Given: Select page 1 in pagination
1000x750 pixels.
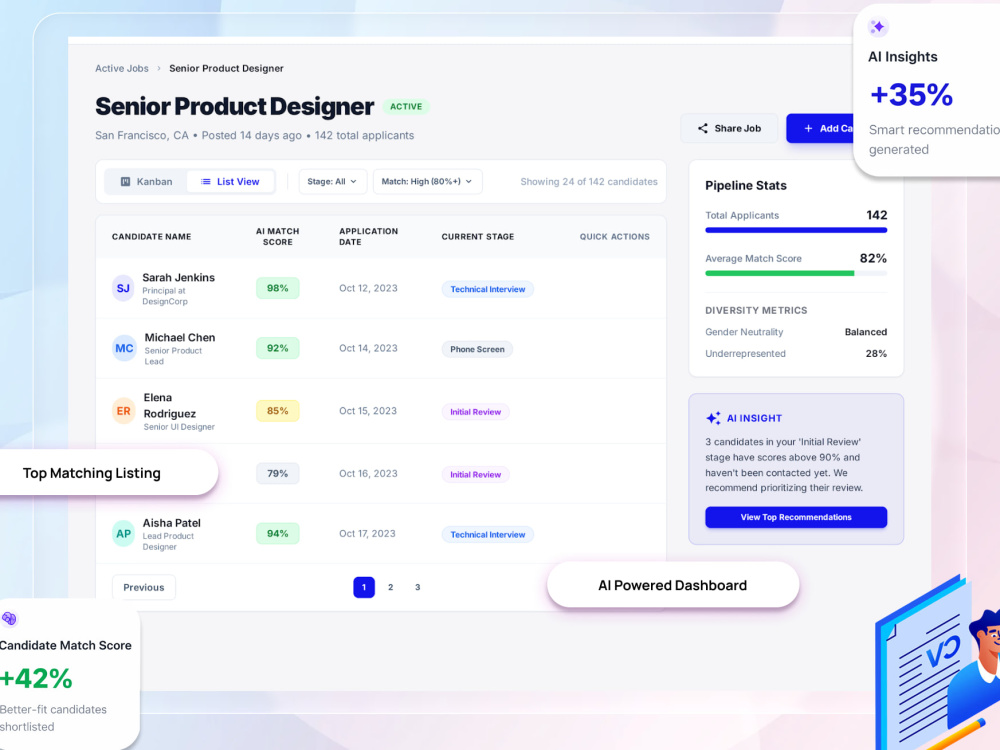Looking at the screenshot, I should 364,587.
